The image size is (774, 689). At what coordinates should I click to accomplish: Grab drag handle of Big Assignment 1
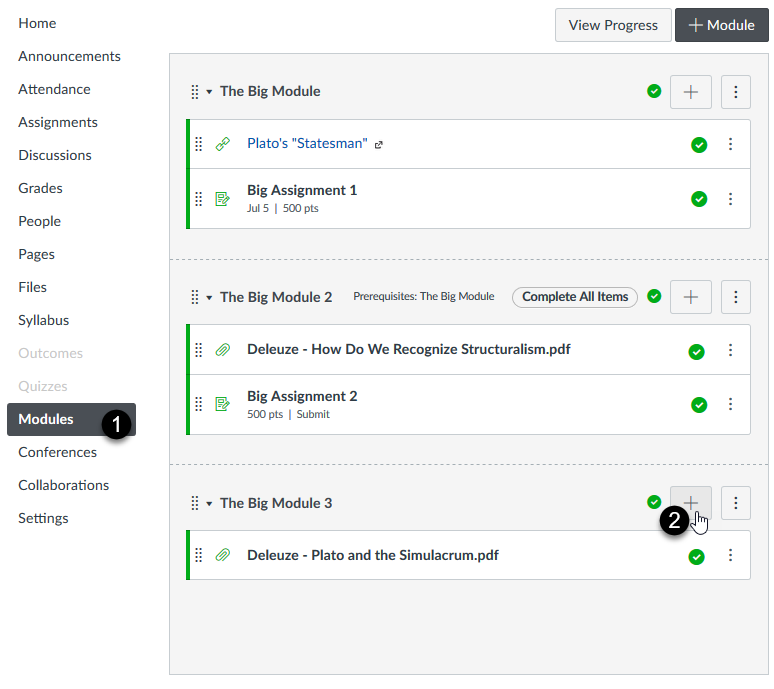click(x=198, y=199)
